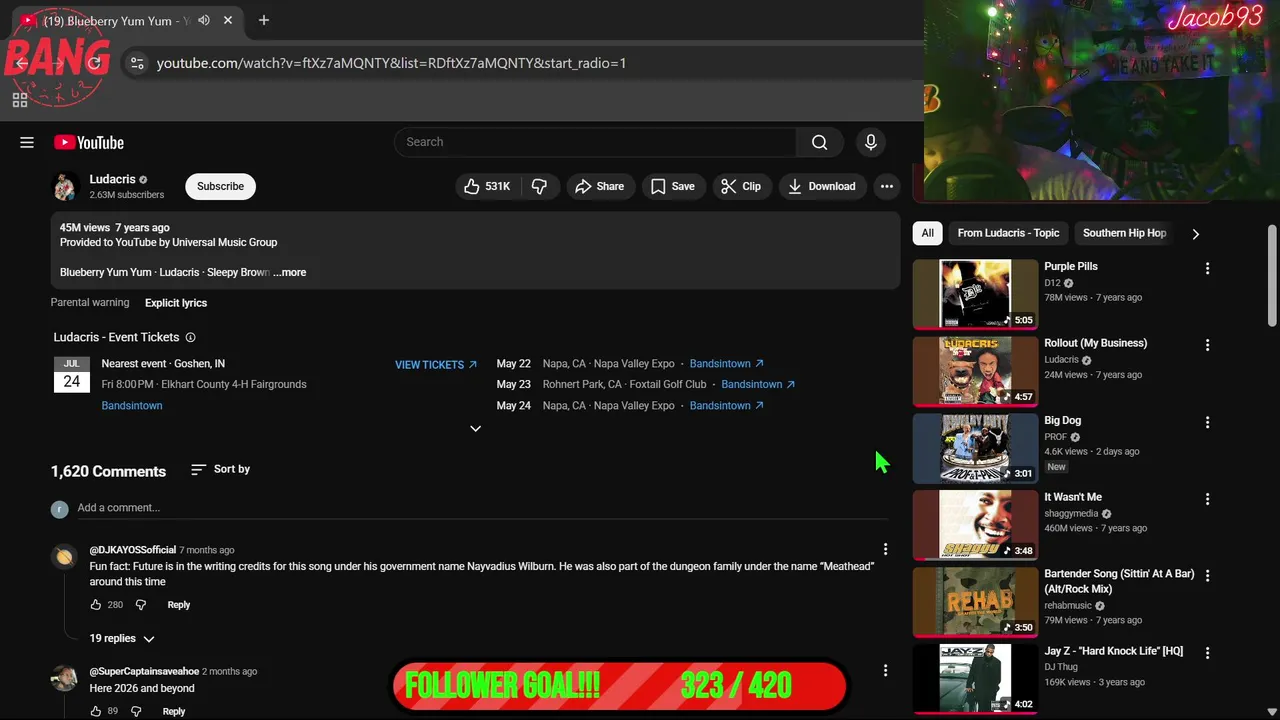This screenshot has width=1280, height=720.
Task: Open a new browser tab
Action: (264, 20)
